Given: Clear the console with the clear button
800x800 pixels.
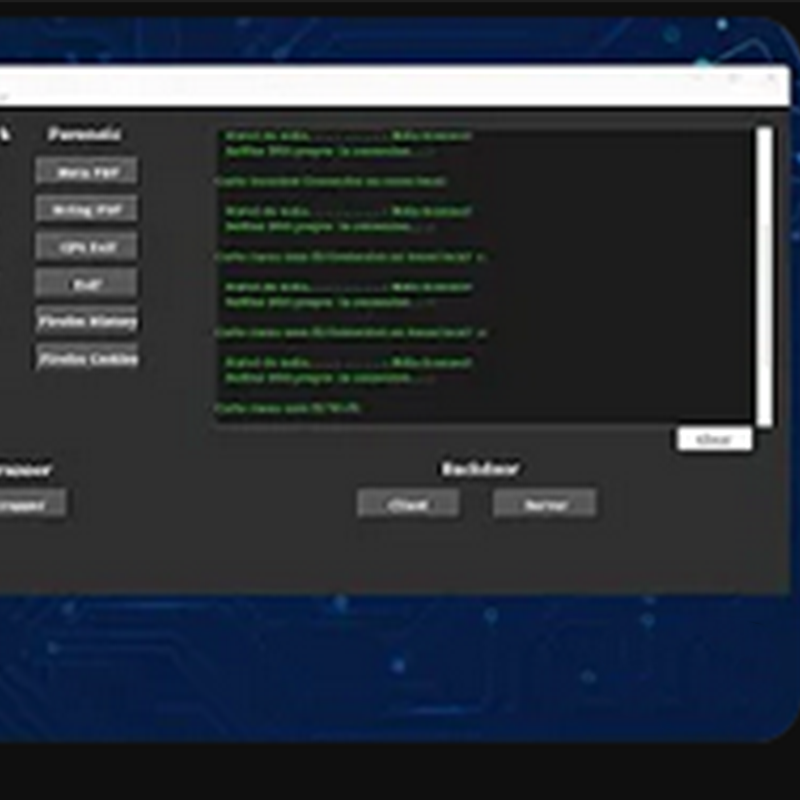Looking at the screenshot, I should (714, 439).
